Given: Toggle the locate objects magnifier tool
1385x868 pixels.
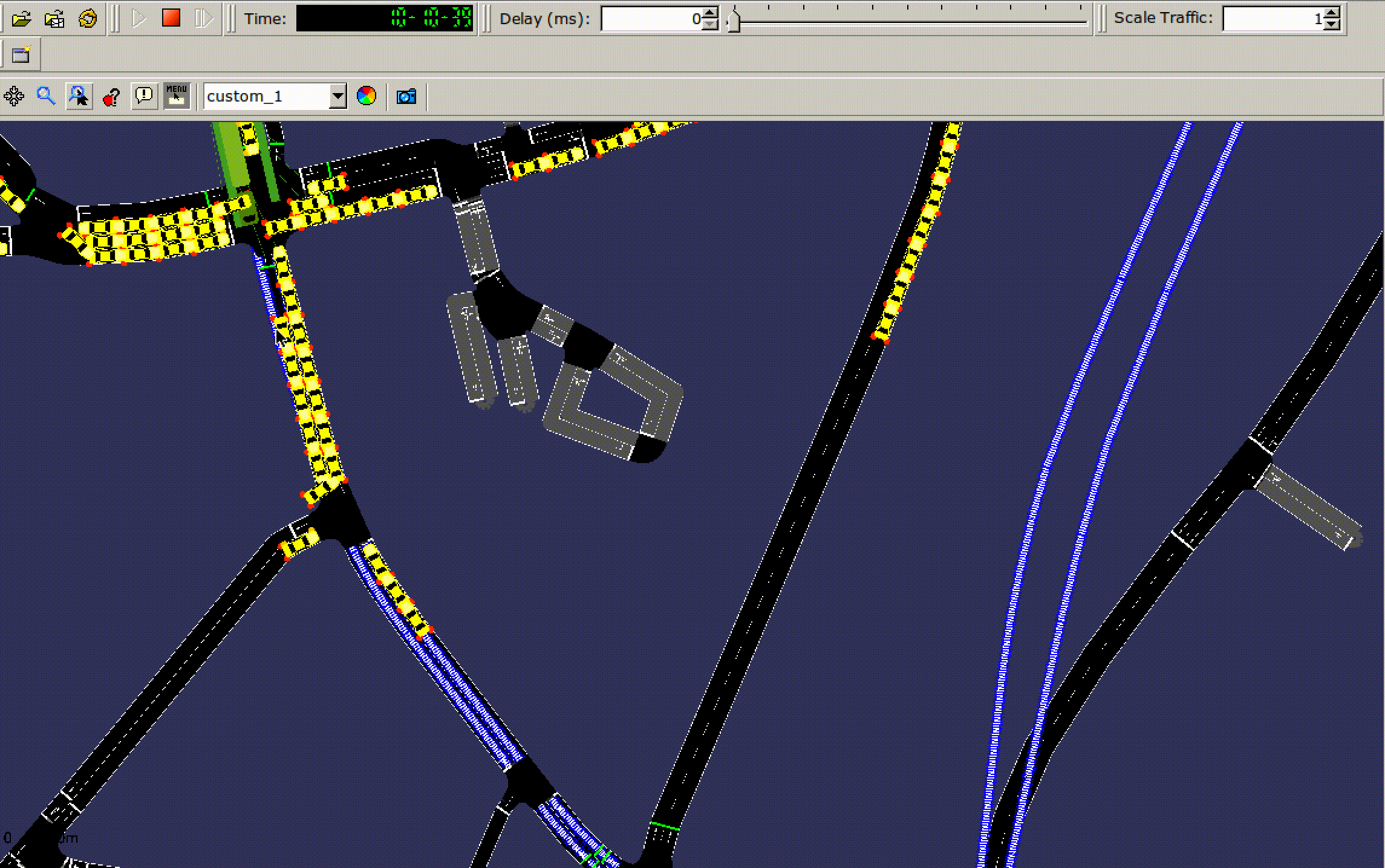Looking at the screenshot, I should coord(79,96).
